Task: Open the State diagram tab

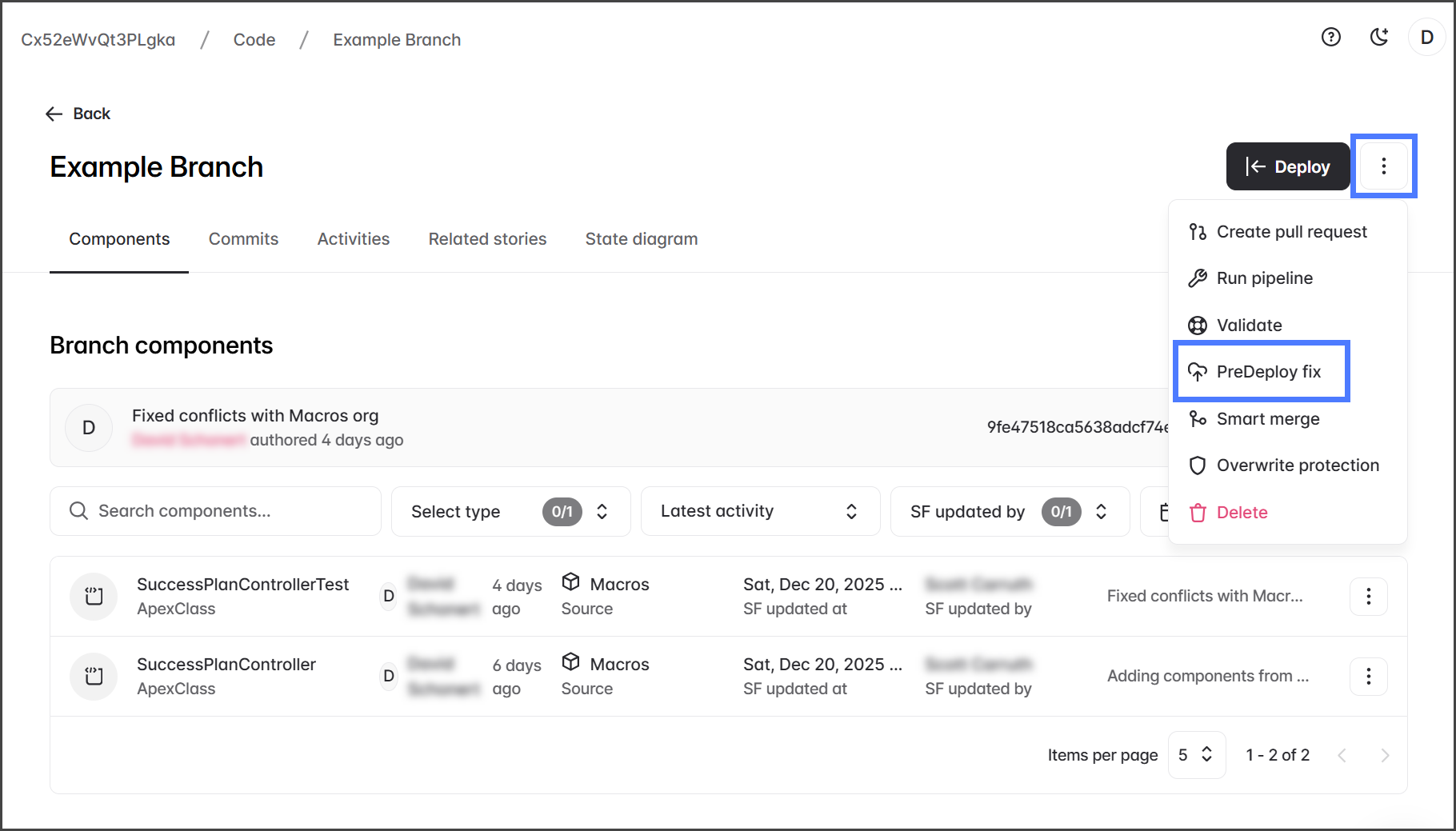Action: pyautogui.click(x=641, y=239)
